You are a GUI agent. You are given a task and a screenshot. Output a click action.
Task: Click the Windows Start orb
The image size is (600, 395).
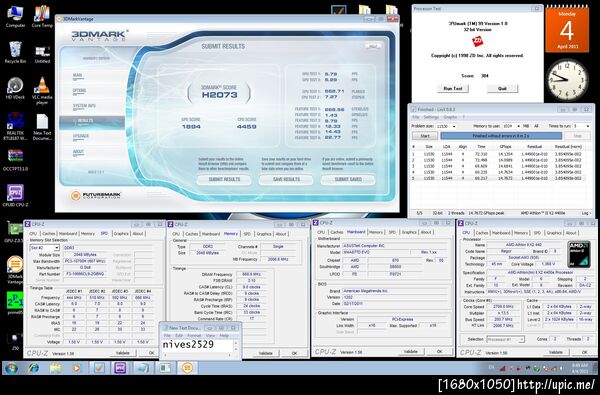11,368
